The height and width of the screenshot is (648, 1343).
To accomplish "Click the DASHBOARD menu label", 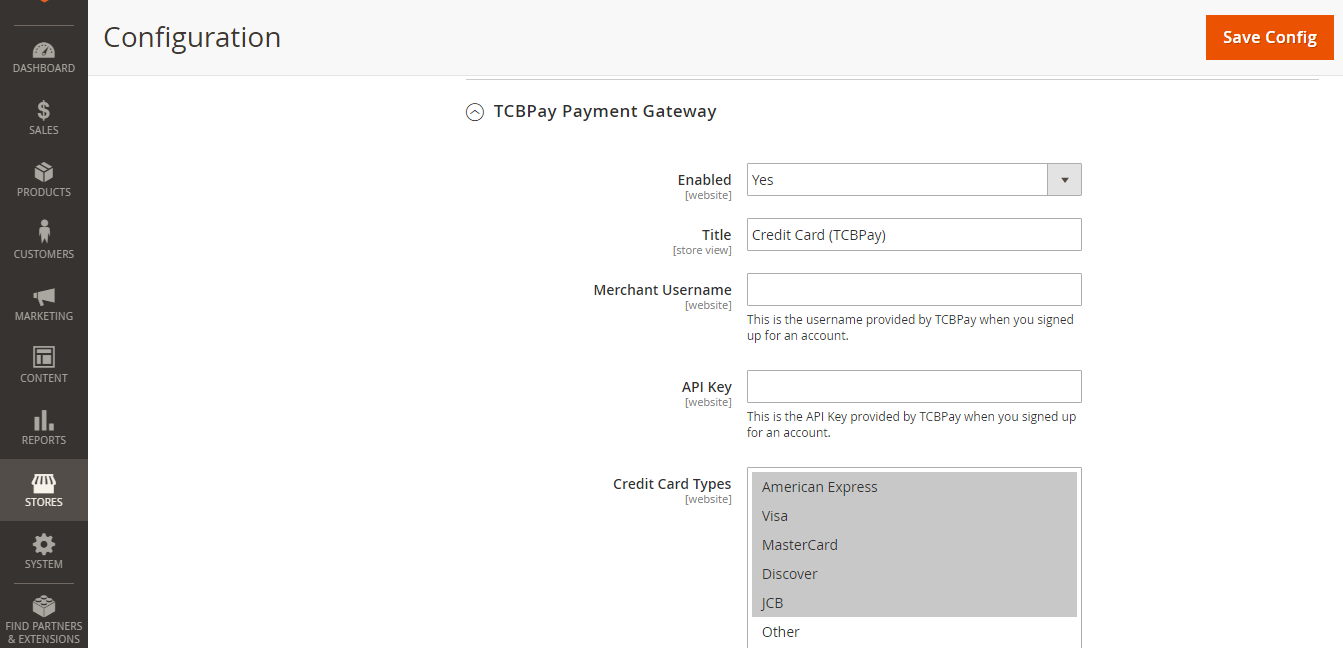I will 44,68.
